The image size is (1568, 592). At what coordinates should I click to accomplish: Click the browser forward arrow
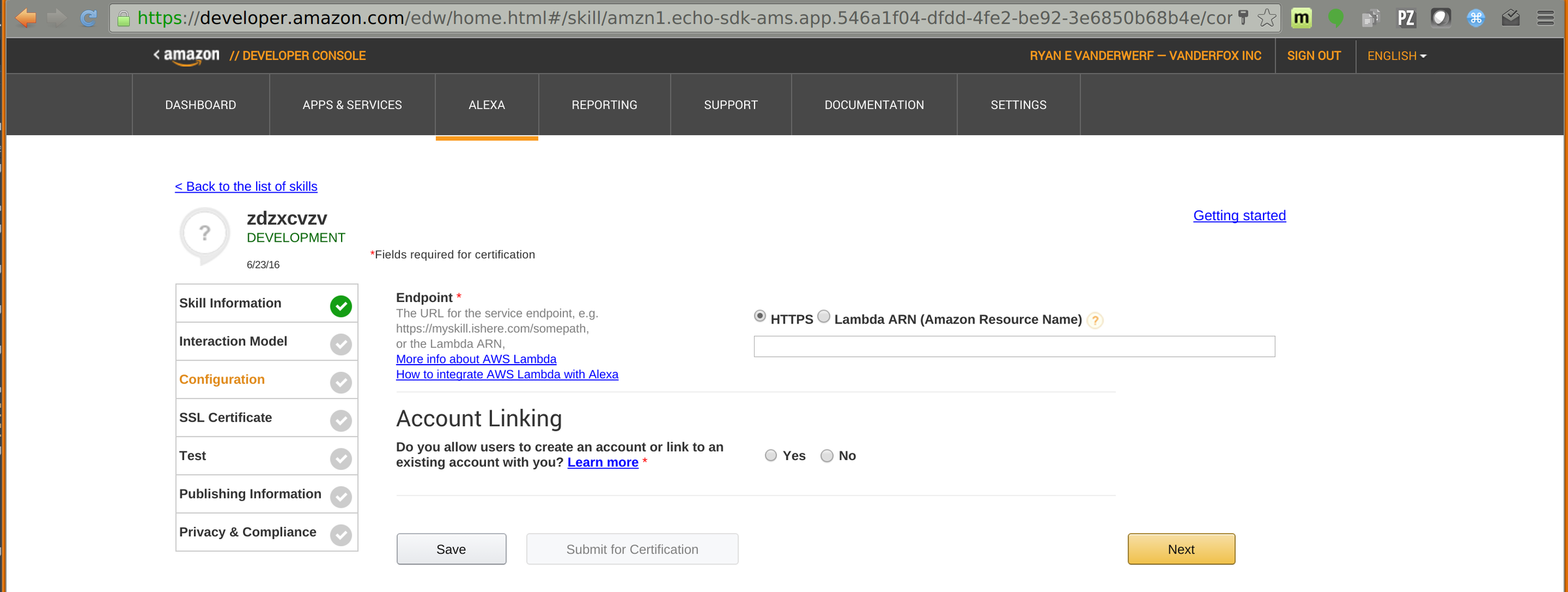click(57, 18)
